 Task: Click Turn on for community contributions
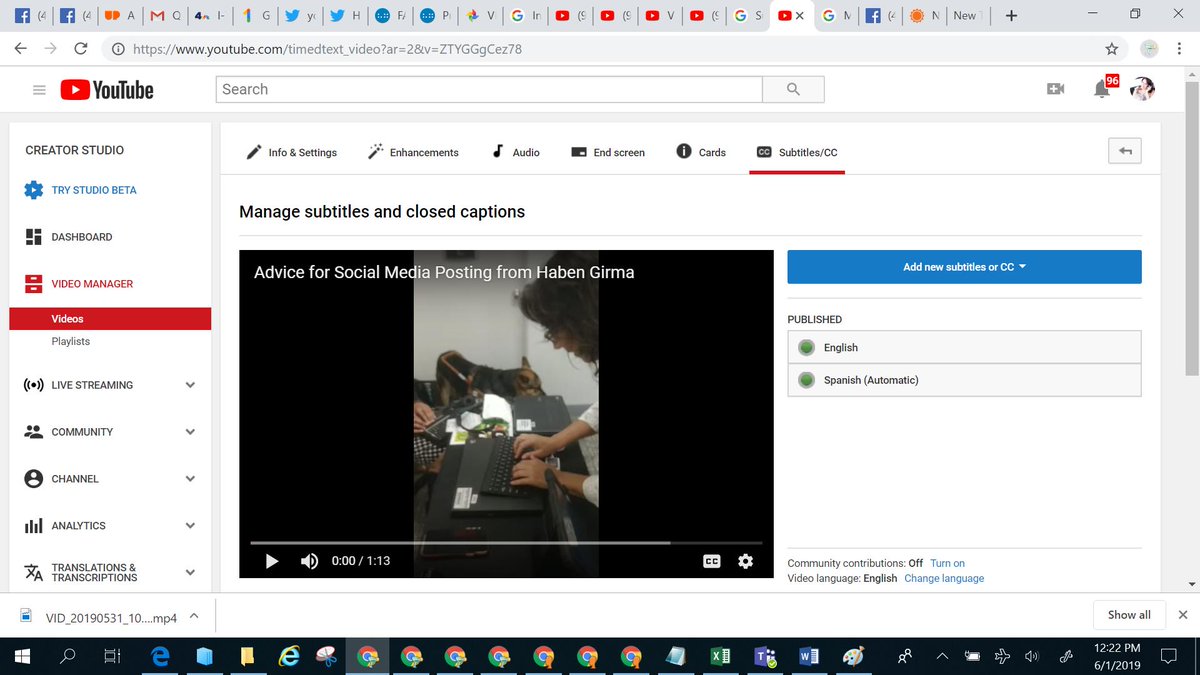coord(947,563)
